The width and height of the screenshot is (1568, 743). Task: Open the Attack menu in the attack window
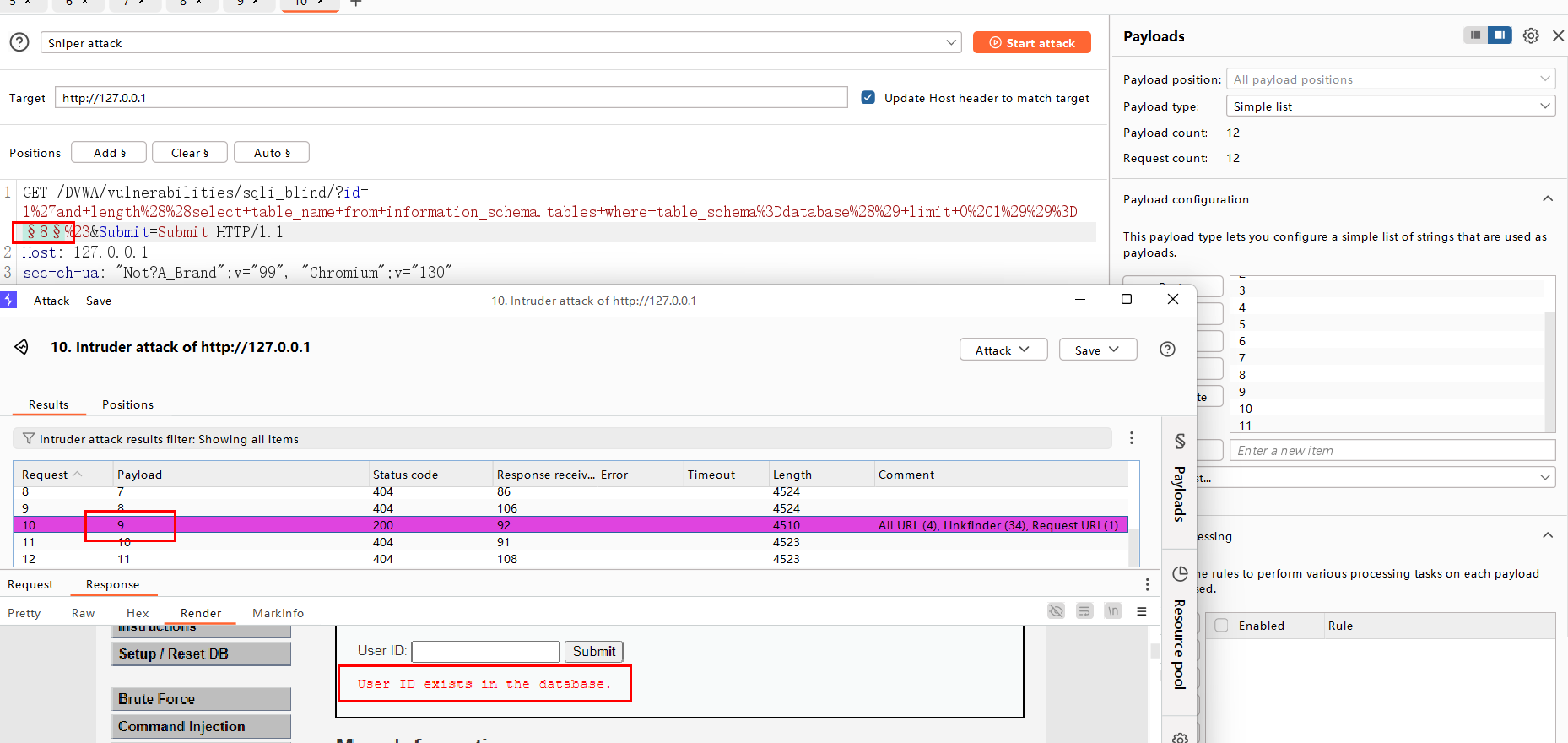51,301
